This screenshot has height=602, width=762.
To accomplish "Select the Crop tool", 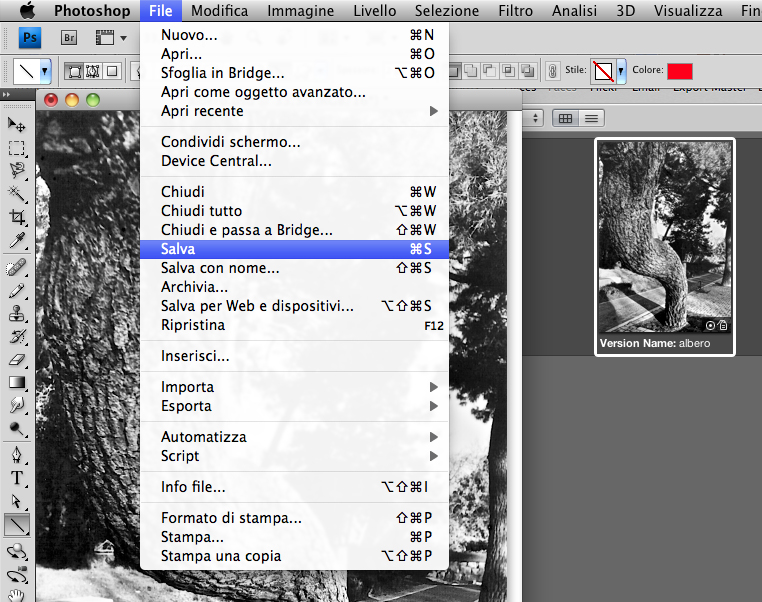I will coord(17,217).
